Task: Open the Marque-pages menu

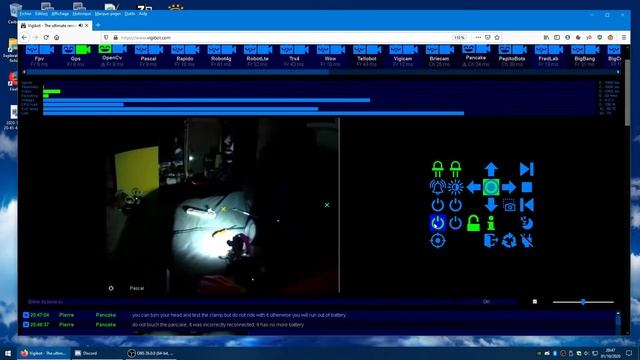Action: point(108,14)
